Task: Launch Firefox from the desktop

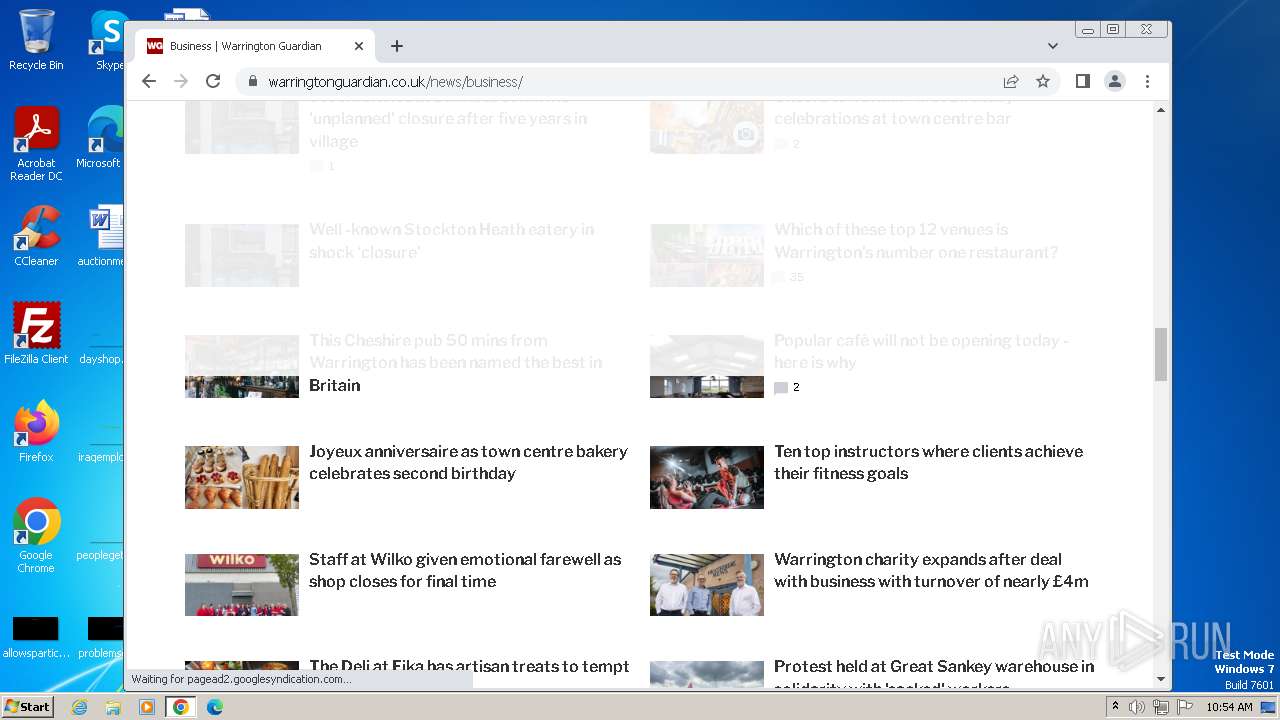Action: [36, 431]
